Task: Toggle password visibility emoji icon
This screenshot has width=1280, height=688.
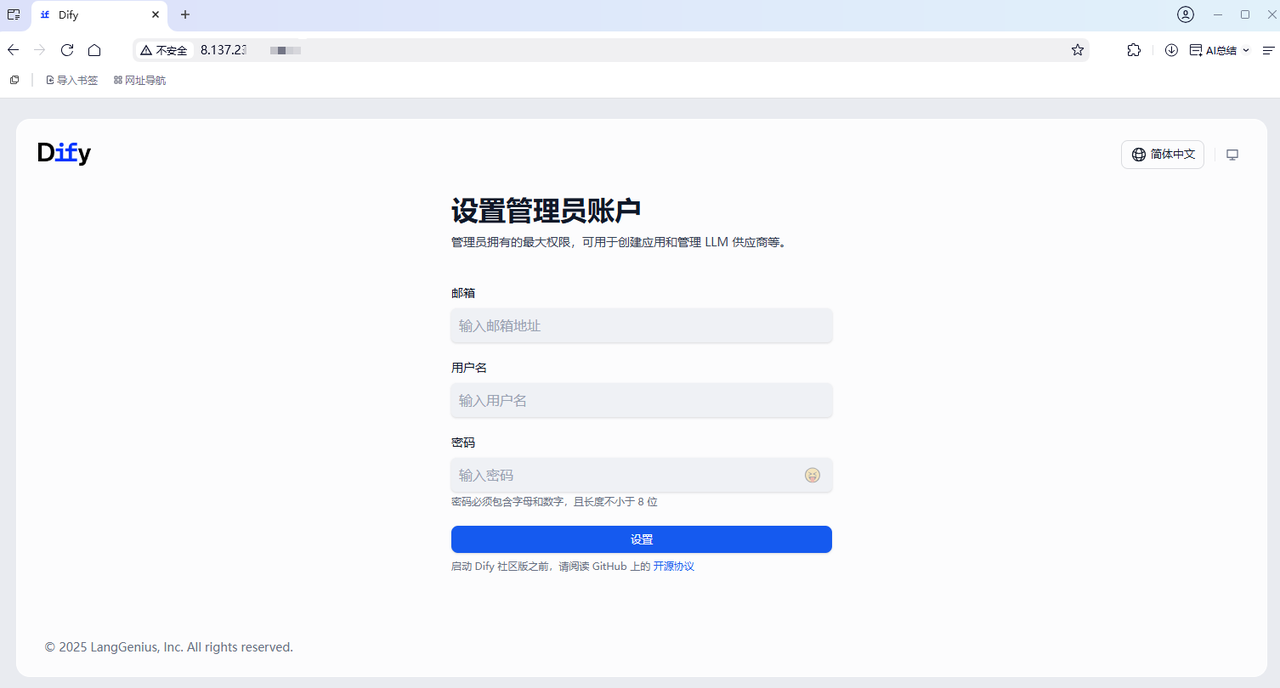Action: coord(812,475)
